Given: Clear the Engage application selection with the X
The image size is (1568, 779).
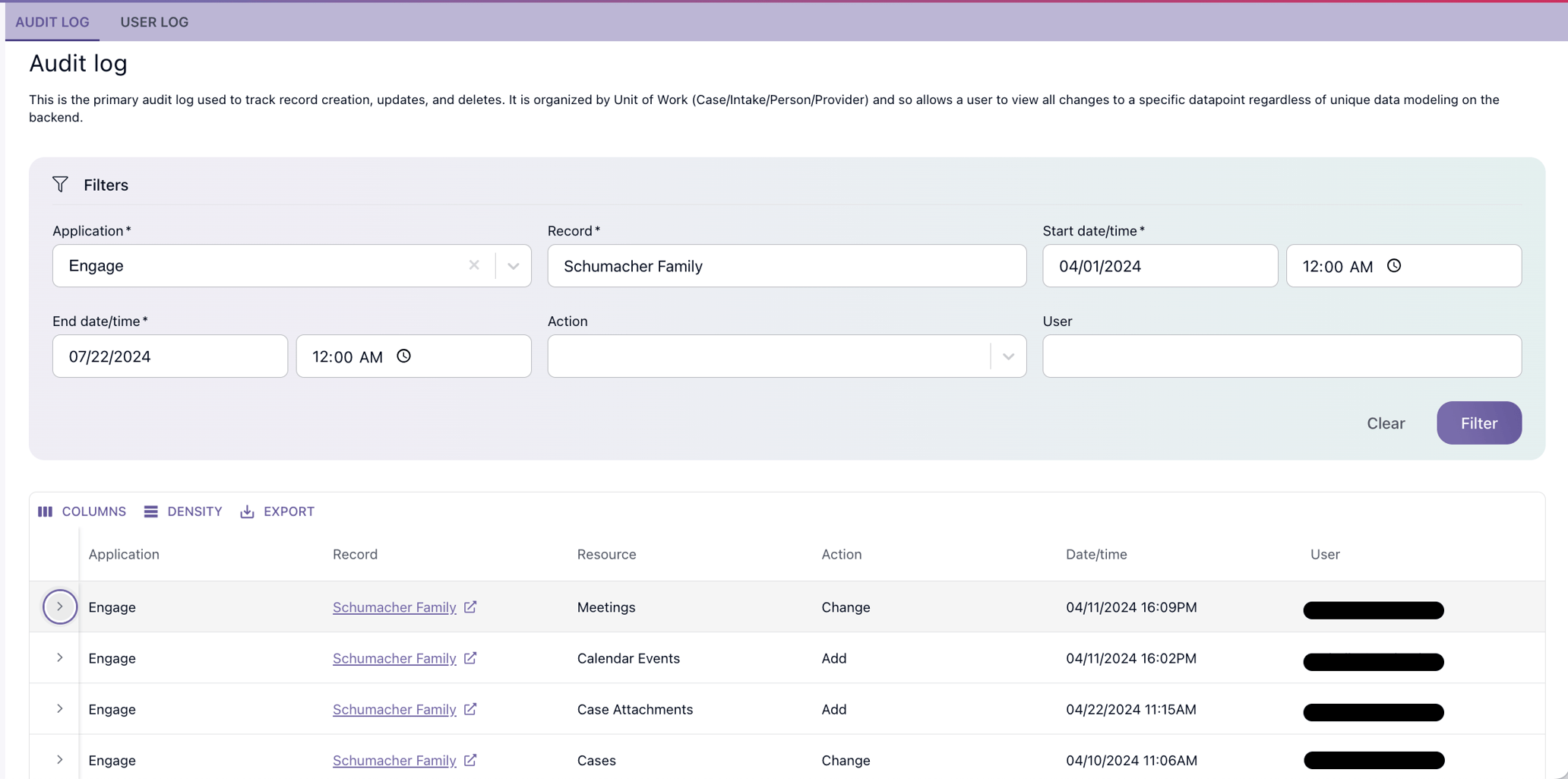Looking at the screenshot, I should pyautogui.click(x=474, y=265).
